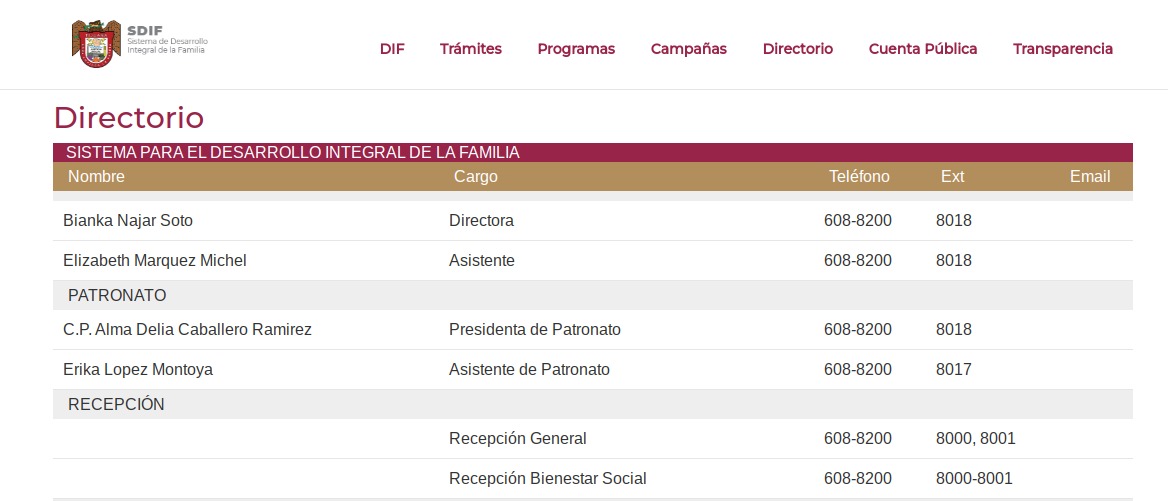Click the RECEPCIÓN section header row
Screen dimensions: 1168x501
point(116,405)
